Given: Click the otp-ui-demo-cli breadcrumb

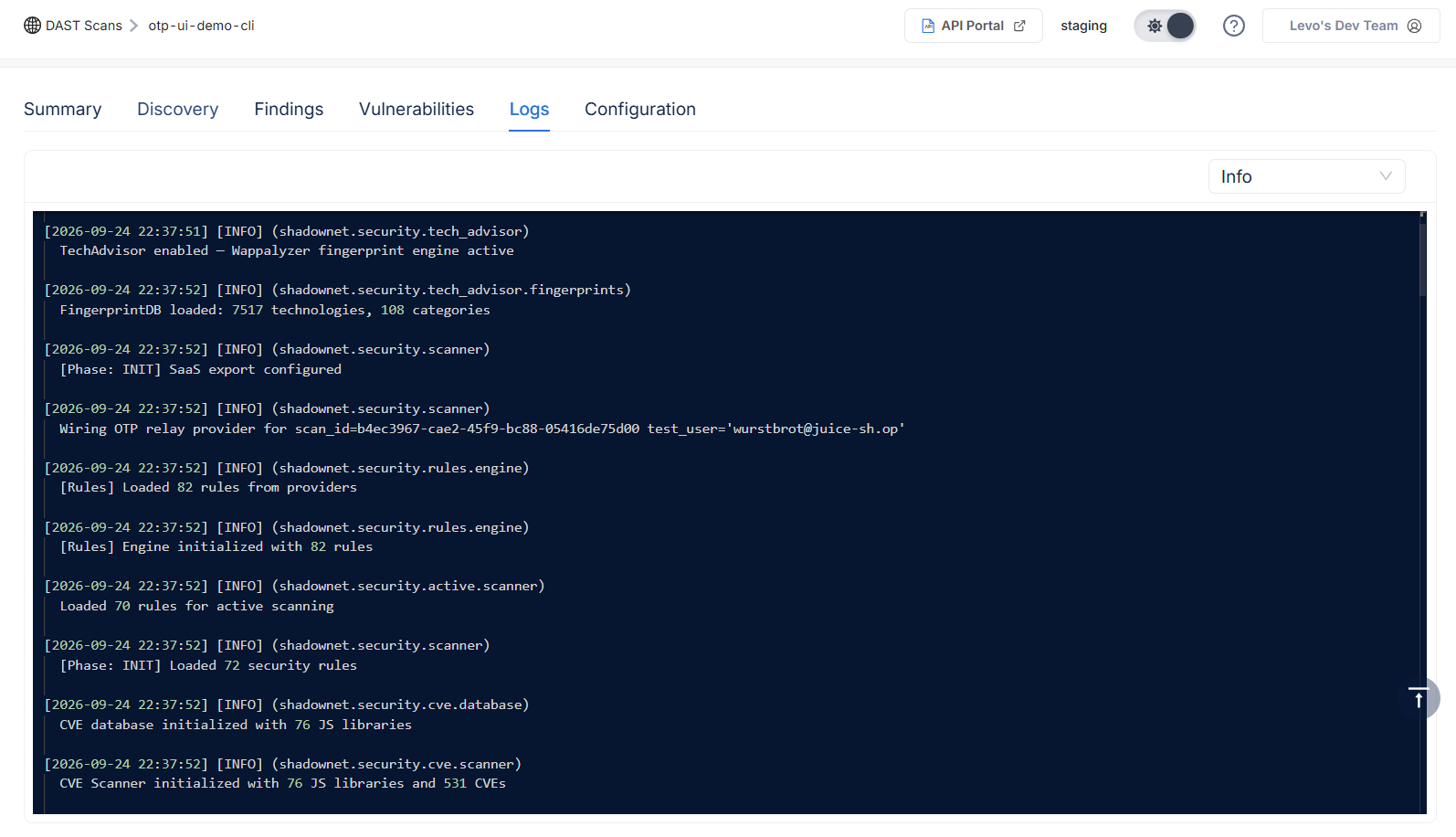Looking at the screenshot, I should [x=202, y=26].
